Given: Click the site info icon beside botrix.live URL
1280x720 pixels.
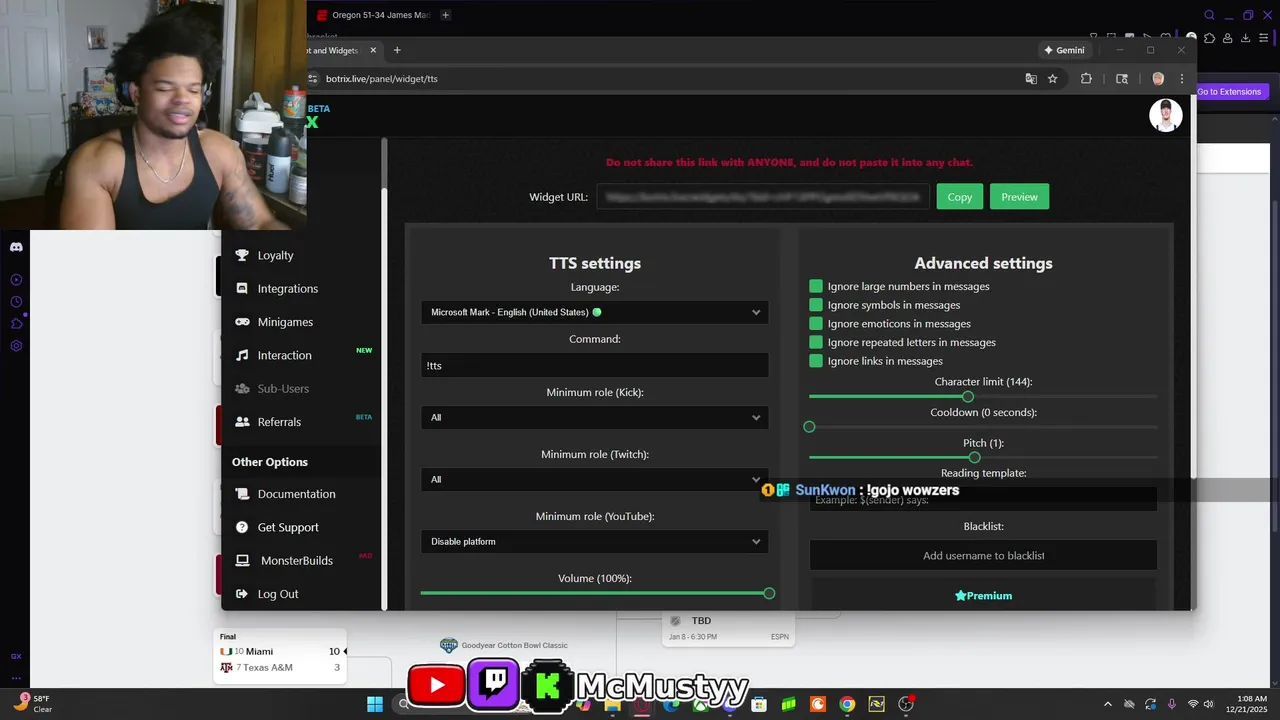Looking at the screenshot, I should tap(313, 79).
